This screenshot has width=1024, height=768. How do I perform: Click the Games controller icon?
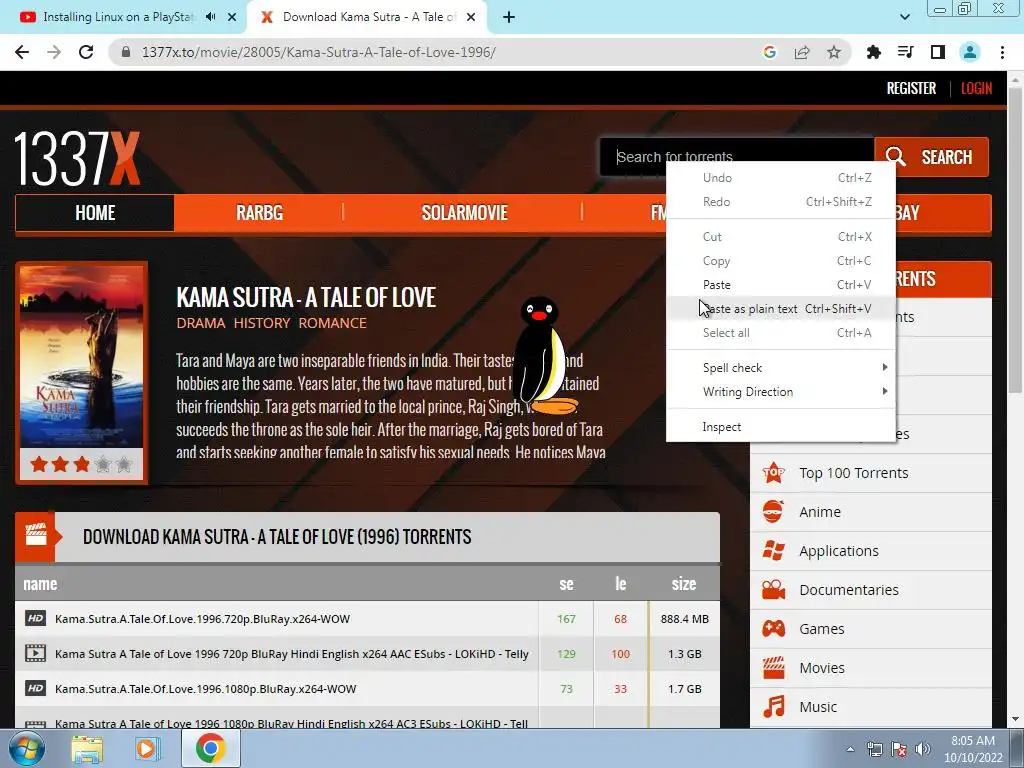click(x=774, y=629)
